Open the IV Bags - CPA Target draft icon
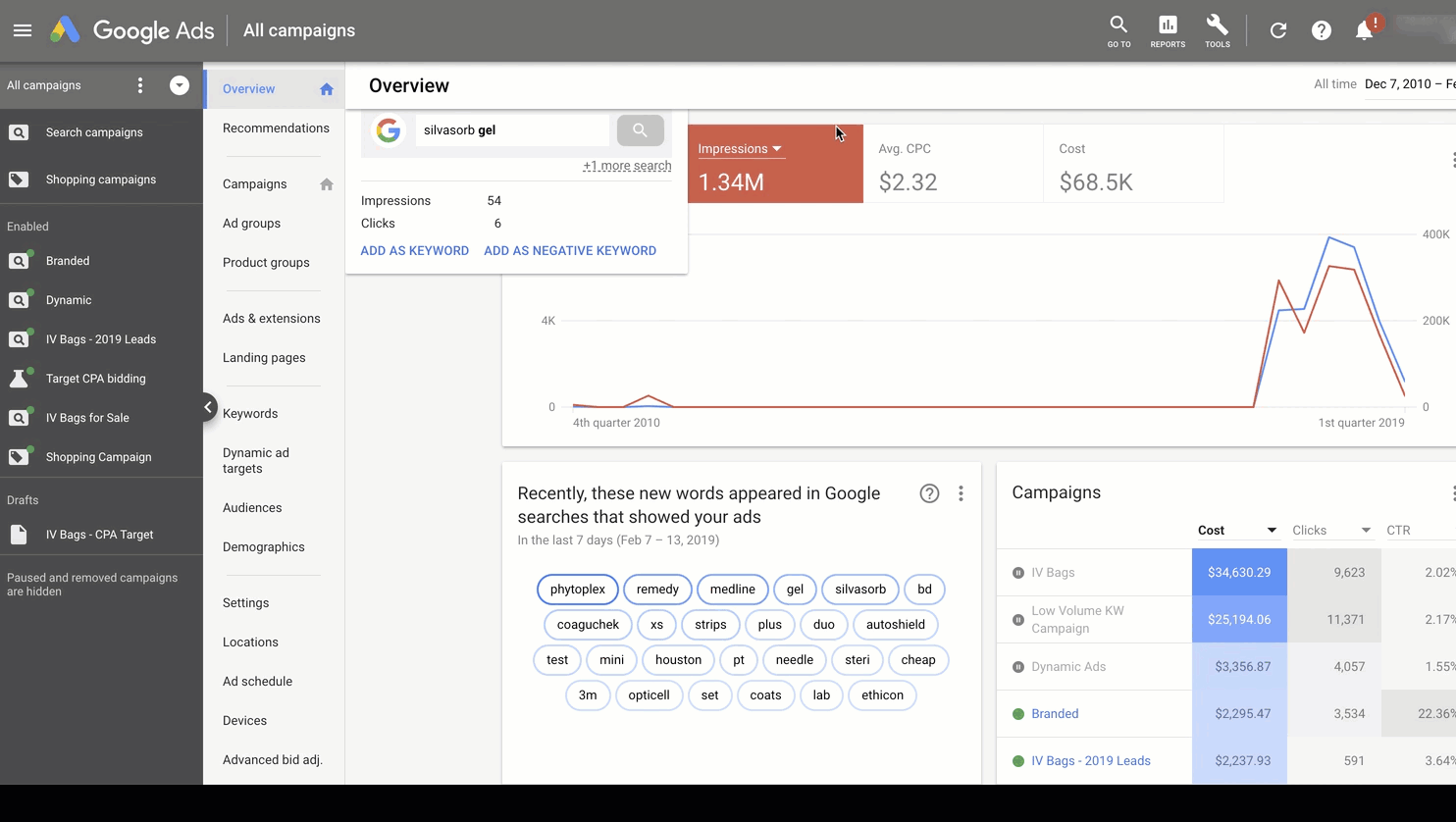 pyautogui.click(x=19, y=535)
